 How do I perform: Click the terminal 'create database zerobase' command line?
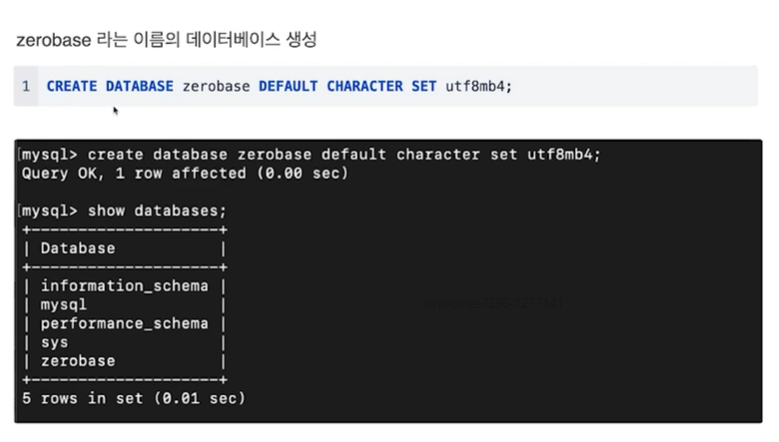click(312, 154)
